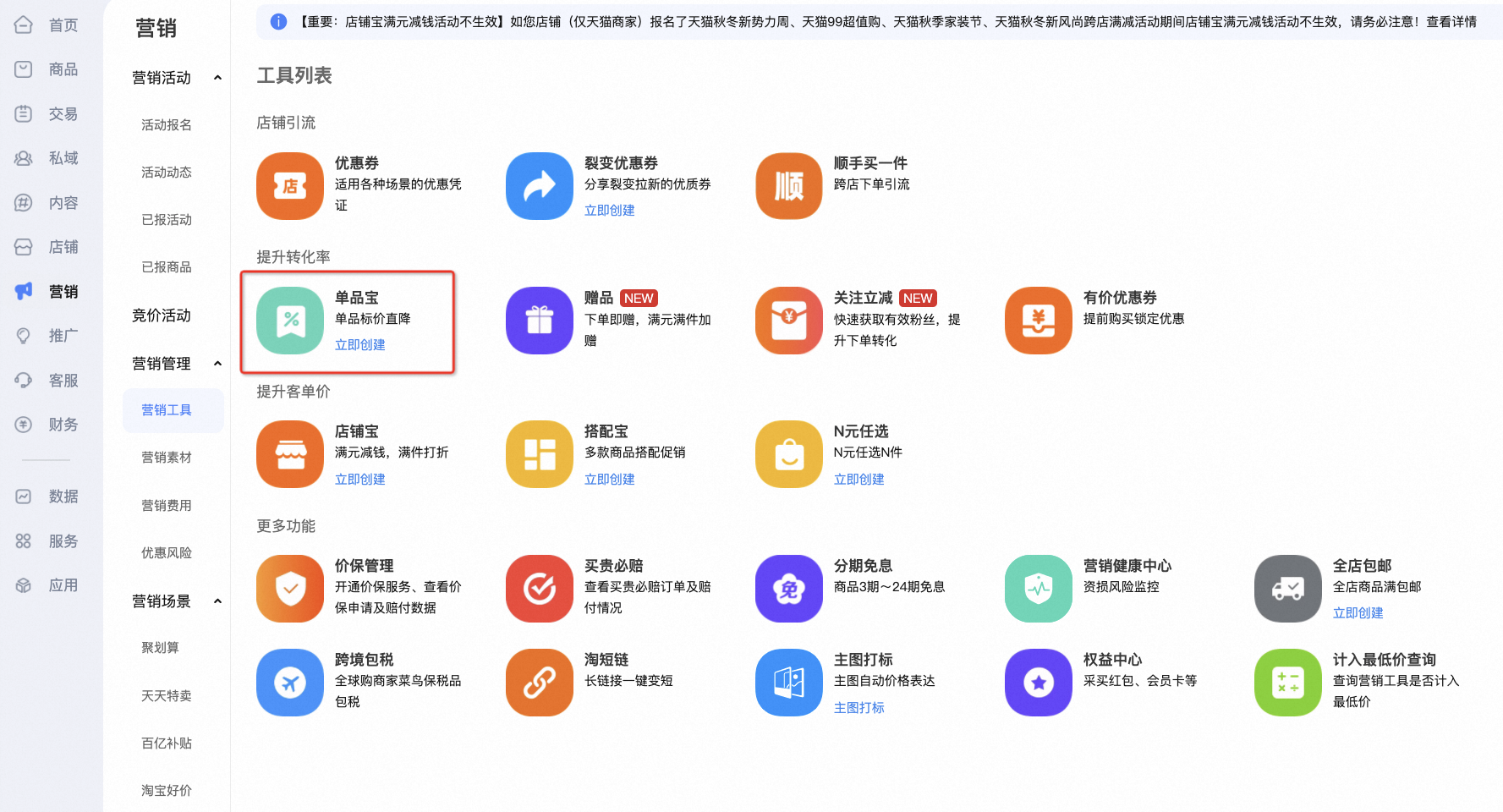Viewport: 1503px width, 812px height.
Task: Open 交易 in the left sidebar
Action: (x=47, y=113)
